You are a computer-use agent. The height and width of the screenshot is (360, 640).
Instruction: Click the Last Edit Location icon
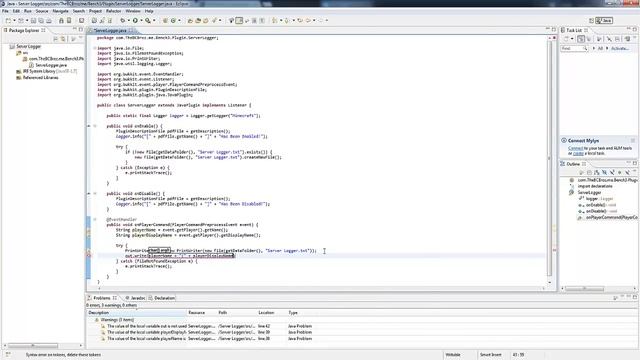pos(300,20)
